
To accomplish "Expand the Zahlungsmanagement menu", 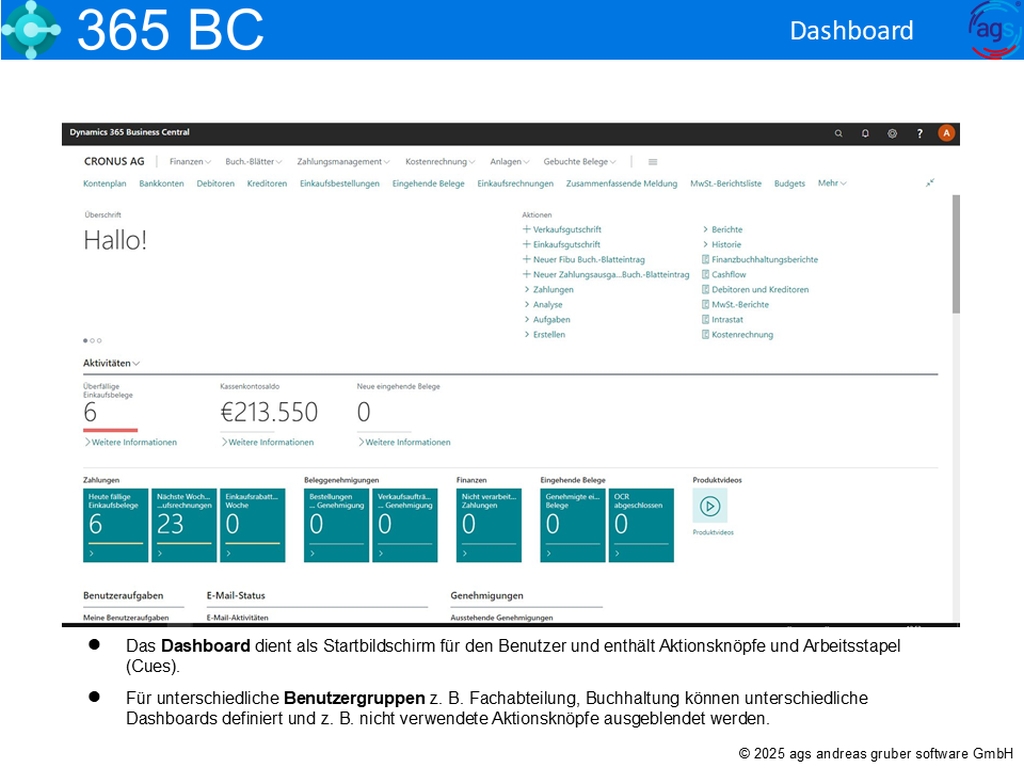I will (x=343, y=161).
